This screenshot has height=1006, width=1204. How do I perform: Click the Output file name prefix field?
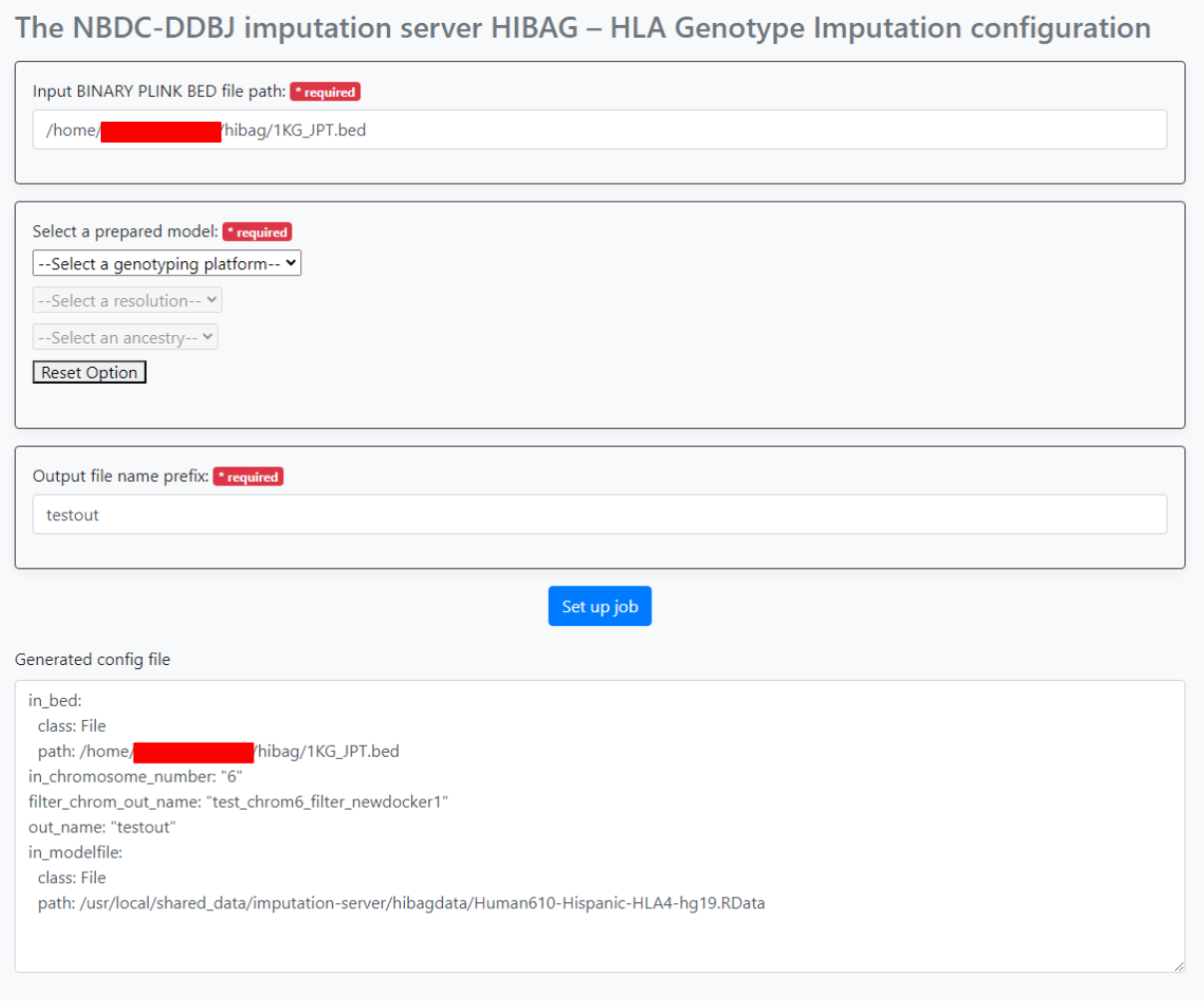[x=600, y=514]
